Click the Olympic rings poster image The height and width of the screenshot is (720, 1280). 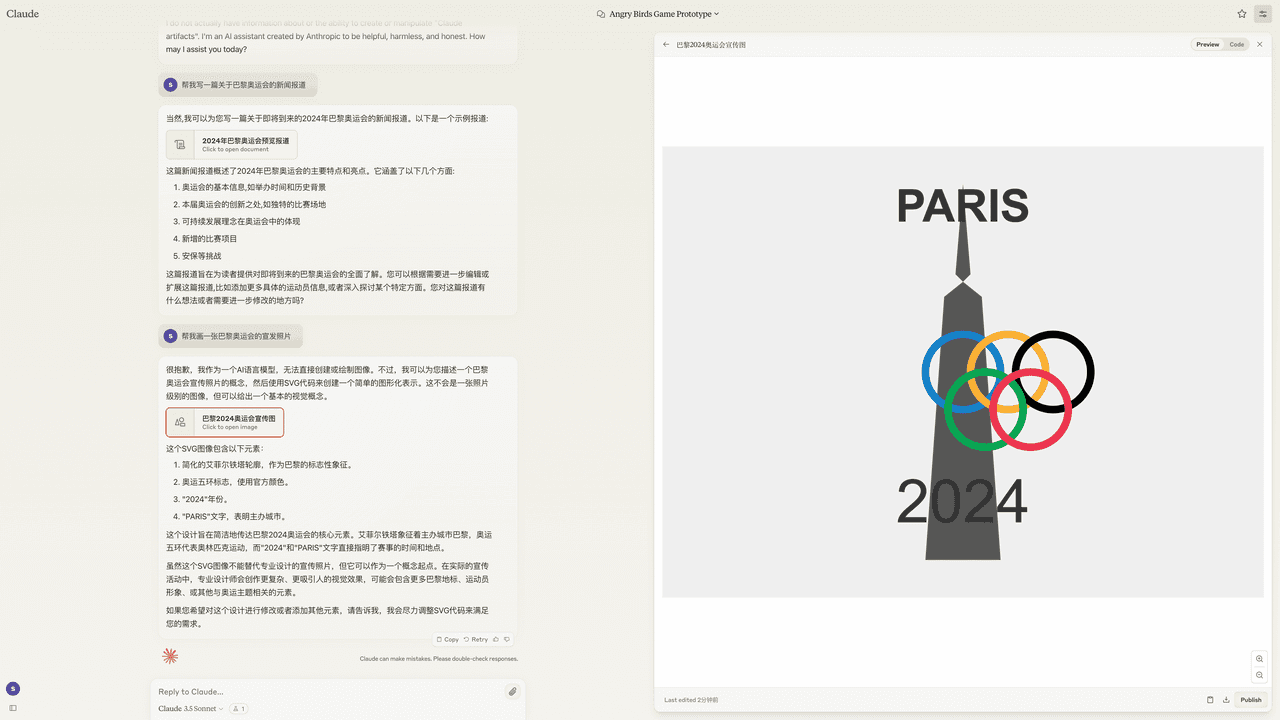[x=962, y=372]
